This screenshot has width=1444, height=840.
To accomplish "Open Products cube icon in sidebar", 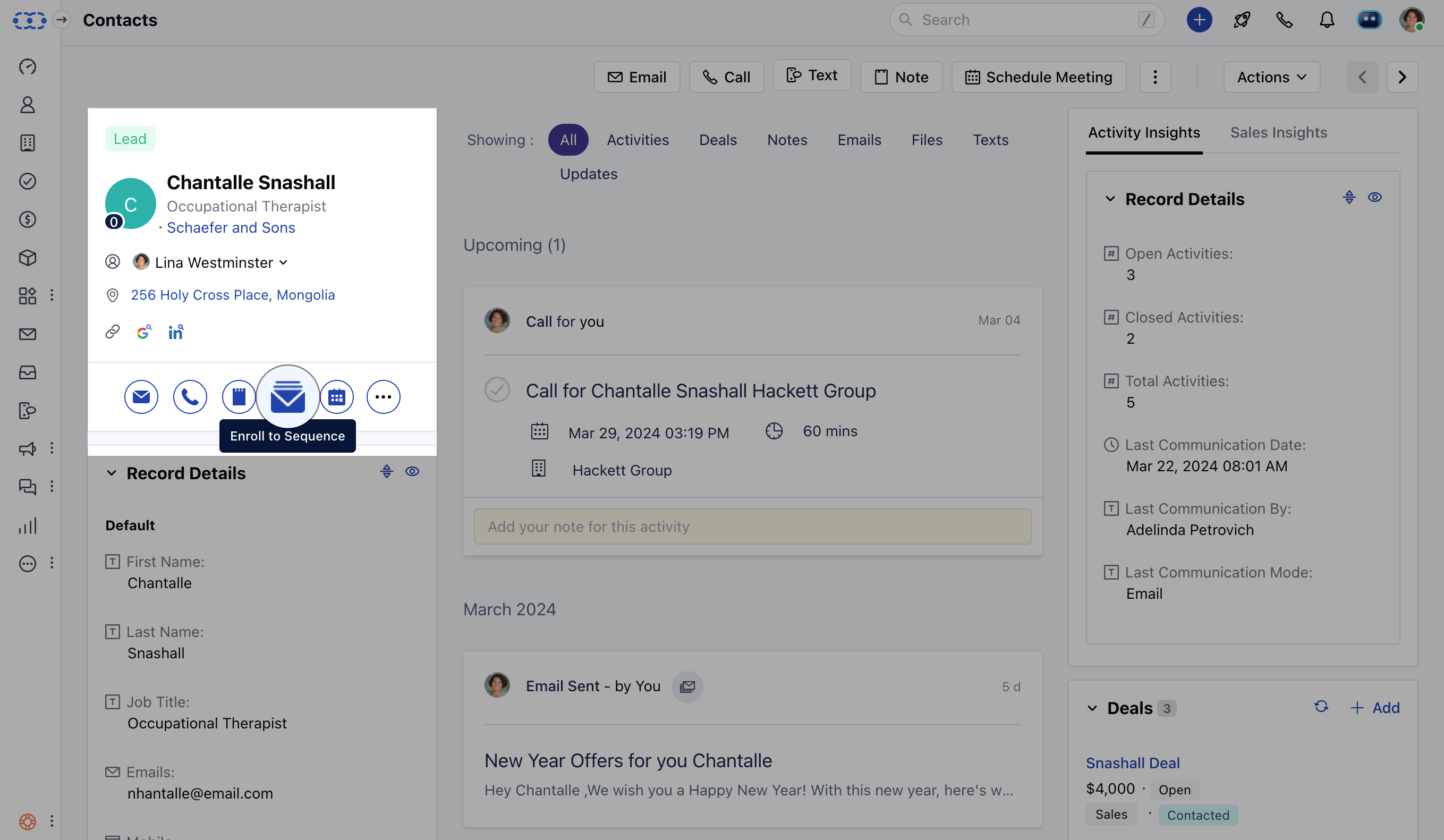I will tap(28, 258).
